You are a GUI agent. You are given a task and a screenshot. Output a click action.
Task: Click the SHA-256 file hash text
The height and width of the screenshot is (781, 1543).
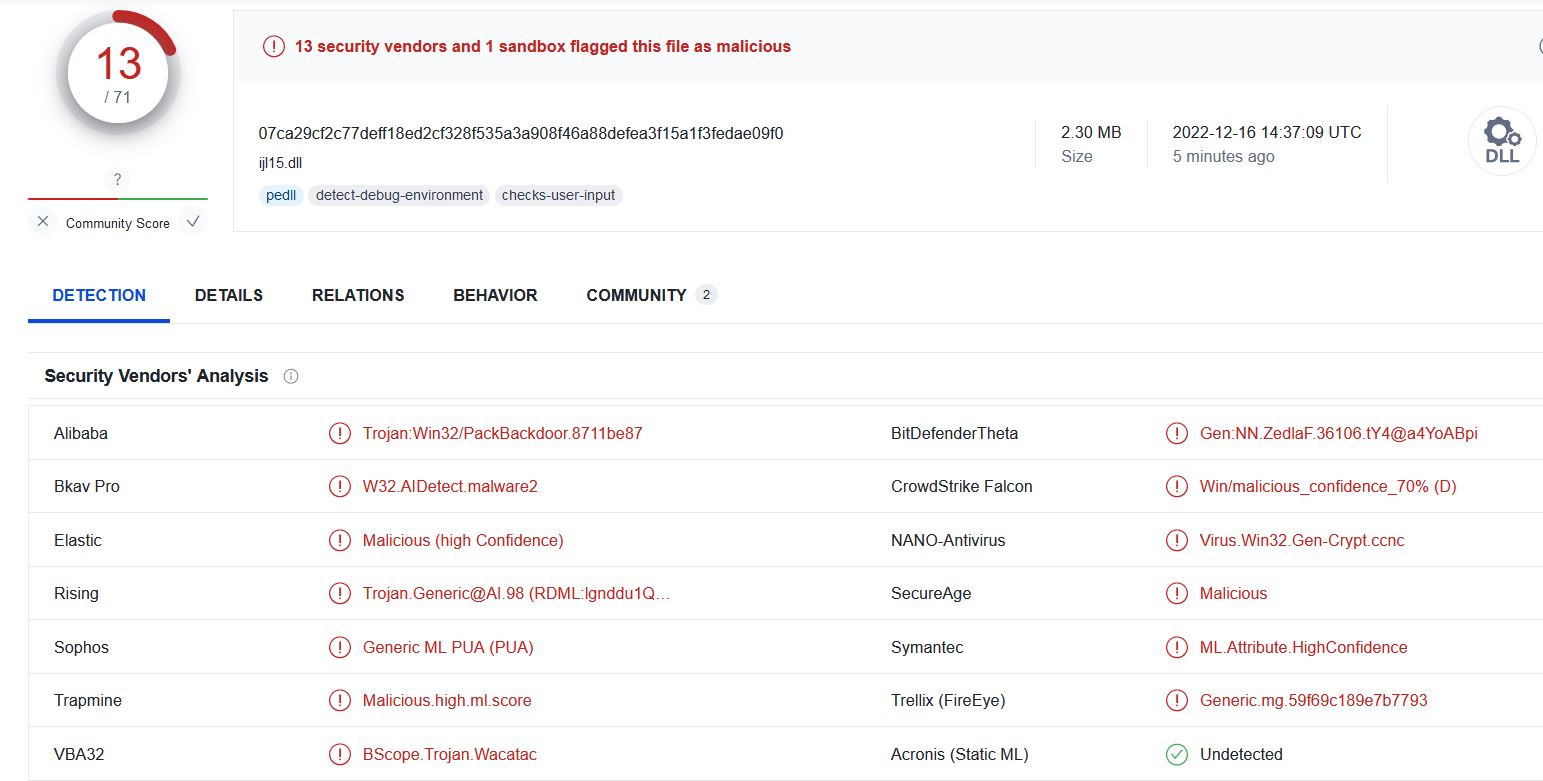(x=521, y=133)
